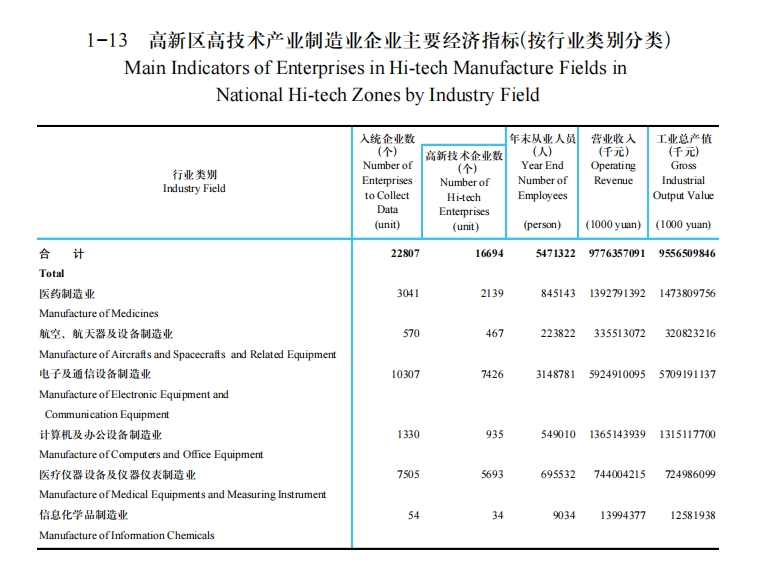Select the employees value 9034
762x568 pixels.
[x=563, y=515]
